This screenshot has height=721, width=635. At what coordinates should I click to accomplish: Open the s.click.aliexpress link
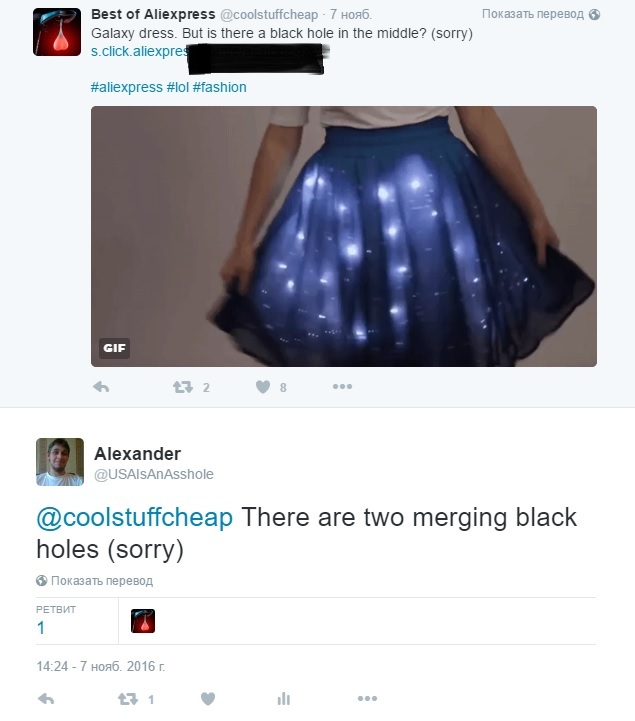pos(139,52)
